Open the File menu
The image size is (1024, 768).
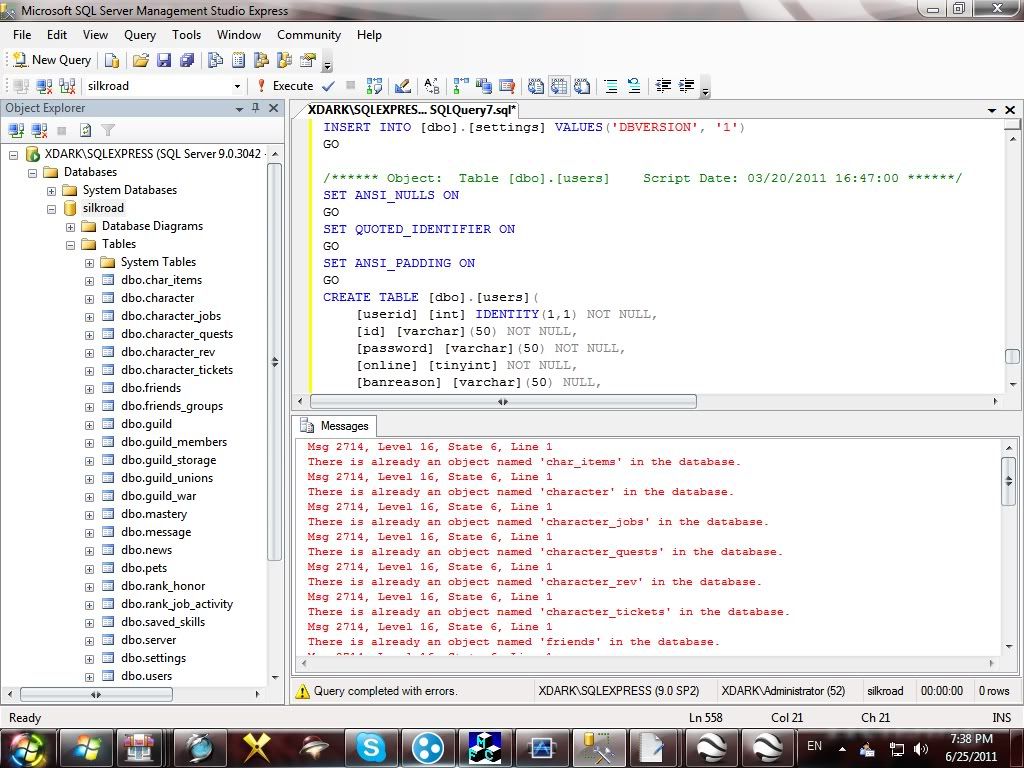point(22,35)
